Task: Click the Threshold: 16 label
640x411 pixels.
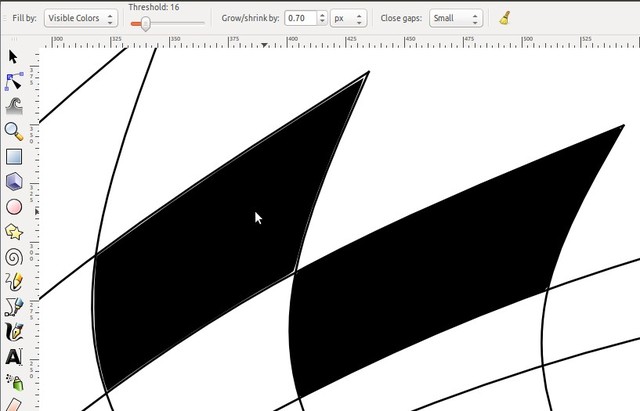Action: pos(153,7)
